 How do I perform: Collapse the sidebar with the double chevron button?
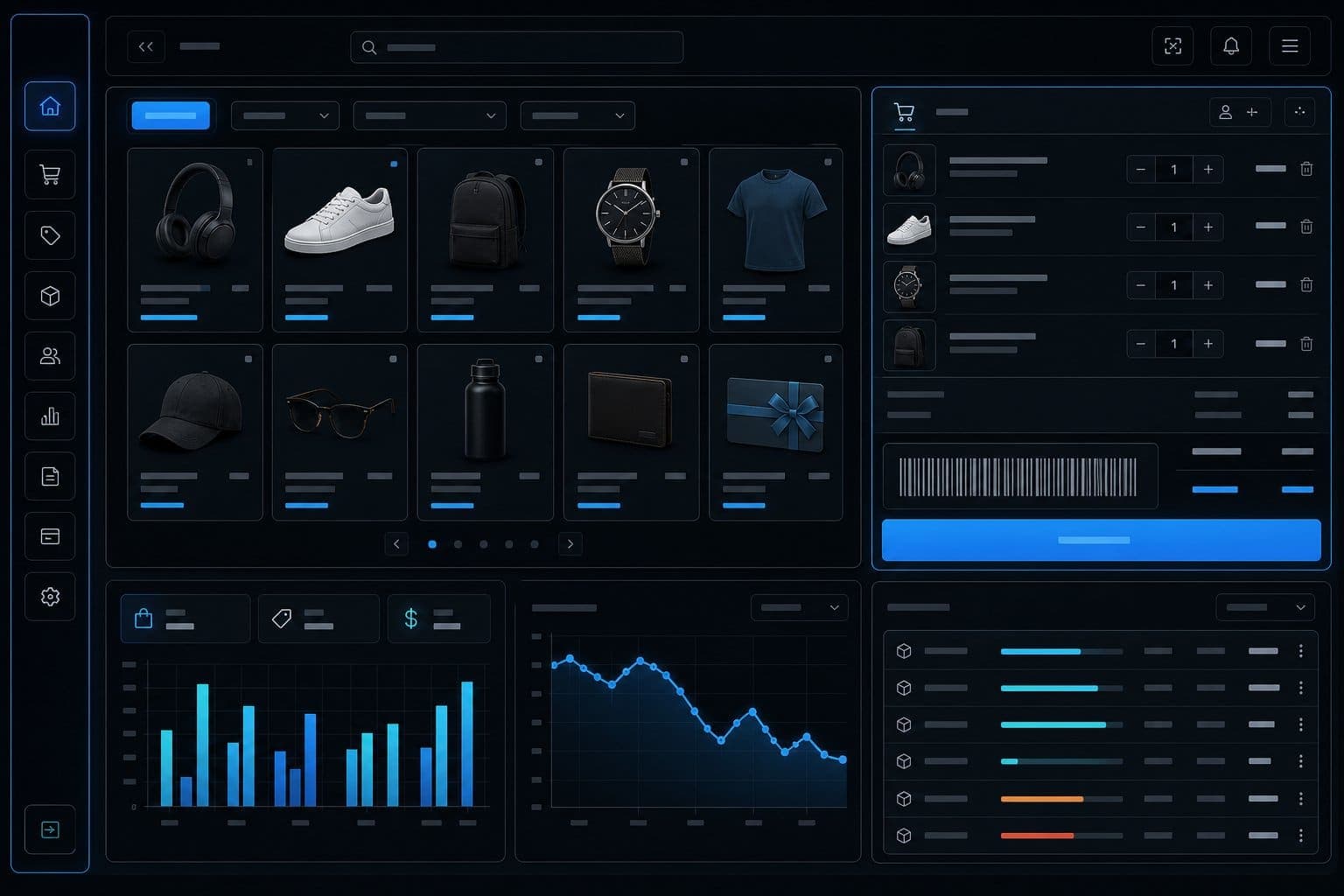pos(146,46)
